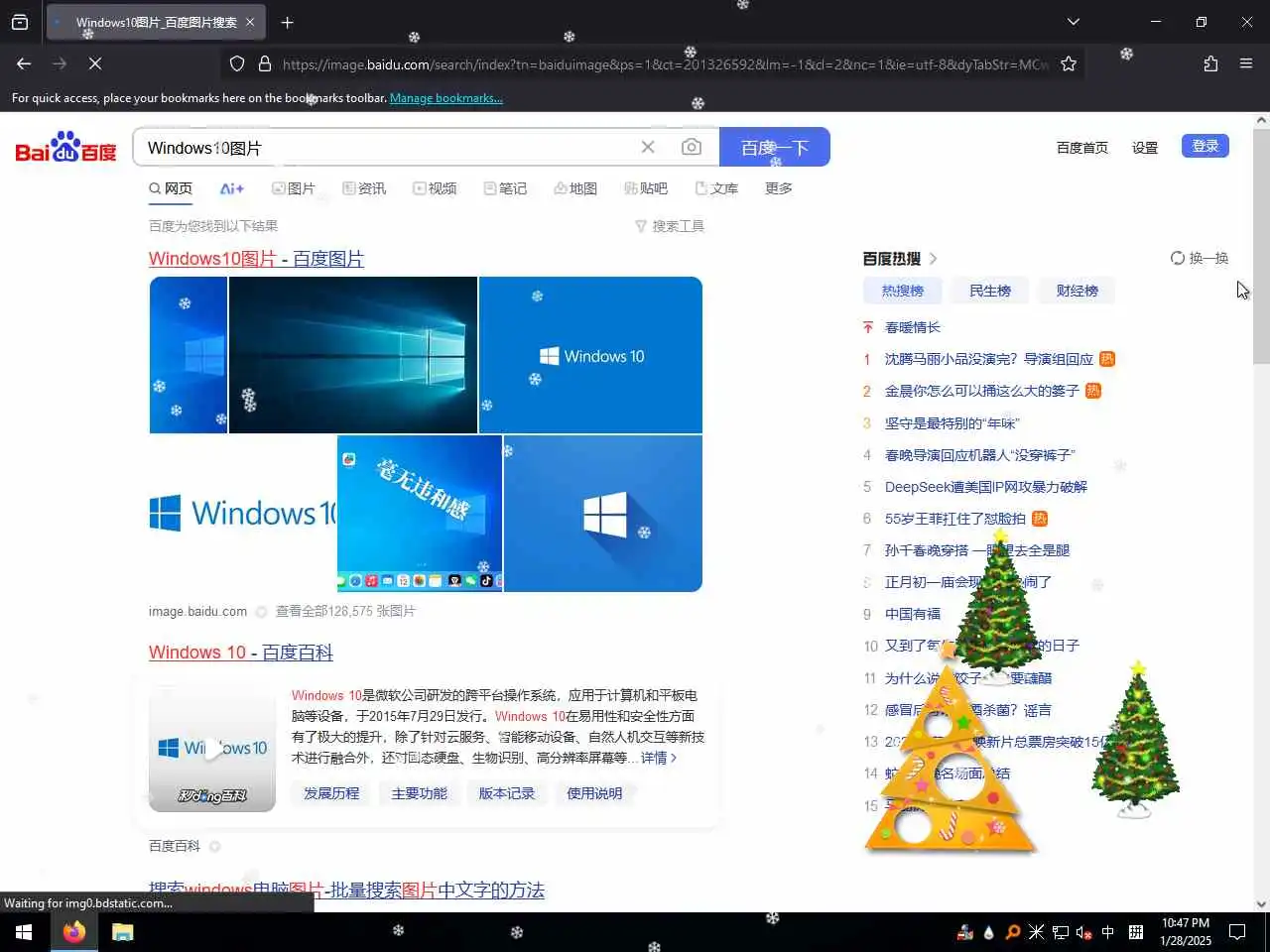The width and height of the screenshot is (1270, 952).
Task: Open a new tab with plus icon
Action: [287, 22]
